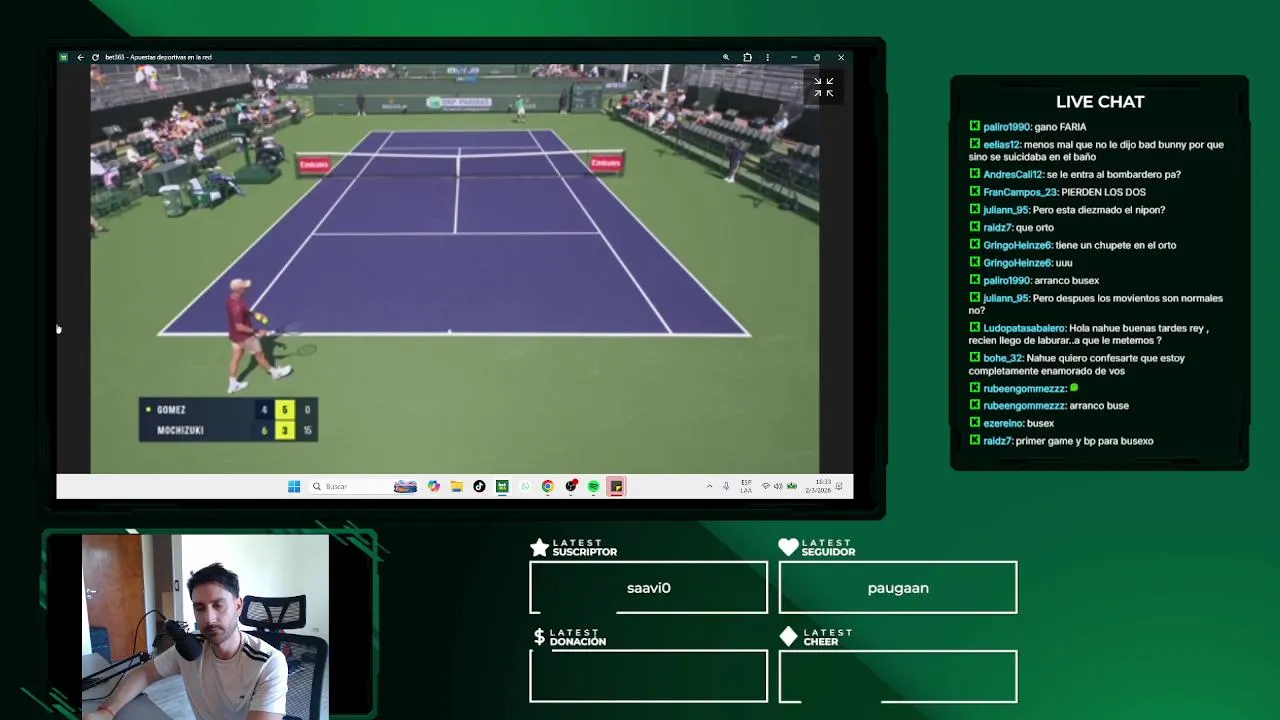Open the three-dot app menu
This screenshot has height=720, width=1280.
pos(767,57)
